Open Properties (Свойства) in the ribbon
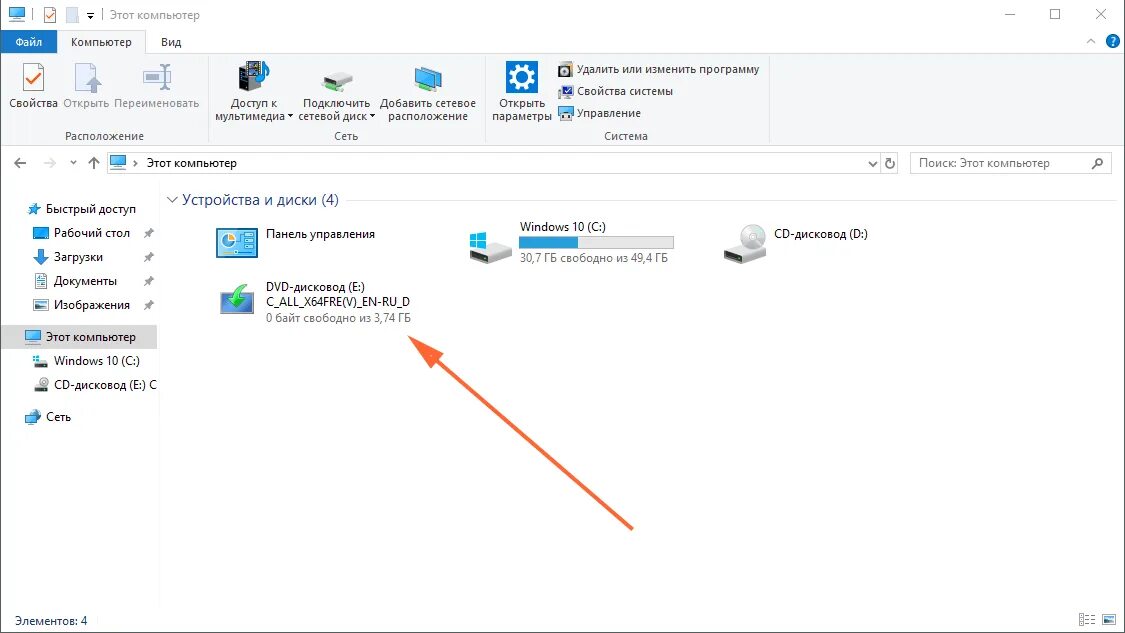This screenshot has height=633, width=1125. 33,86
